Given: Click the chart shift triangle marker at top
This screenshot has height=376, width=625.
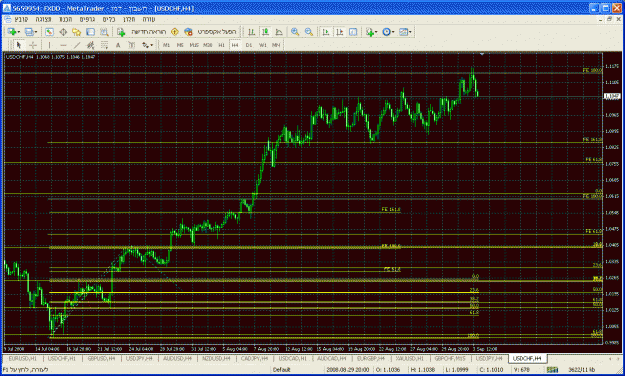Looking at the screenshot, I should tap(482, 54).
